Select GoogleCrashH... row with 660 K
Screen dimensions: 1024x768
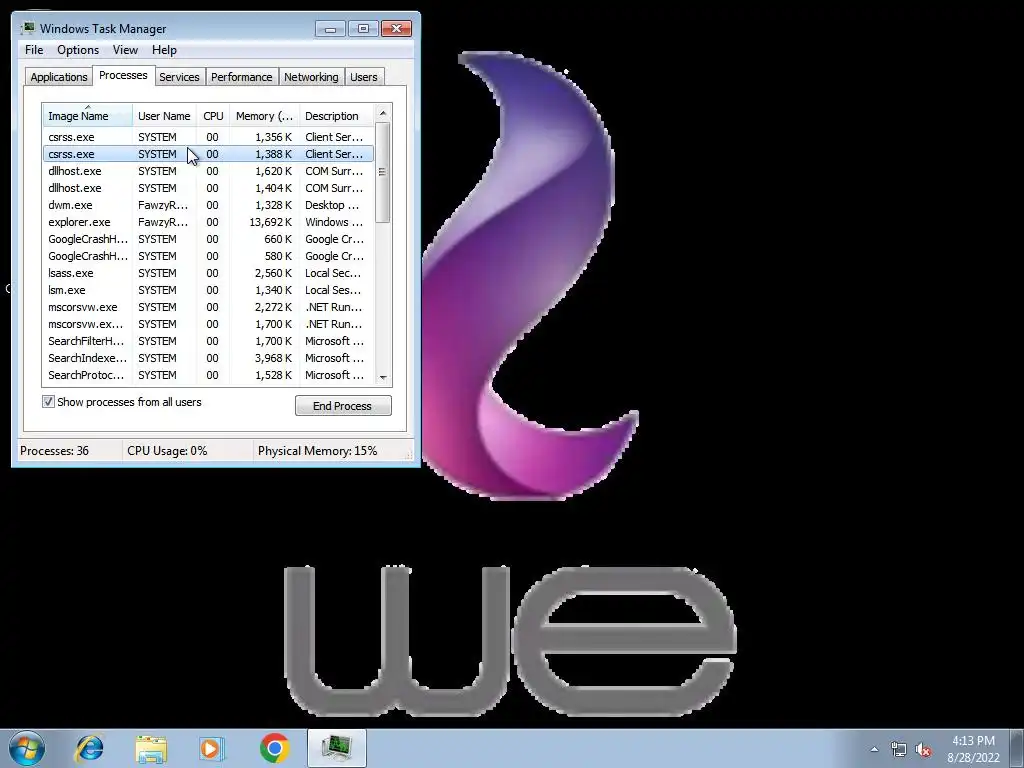208,239
